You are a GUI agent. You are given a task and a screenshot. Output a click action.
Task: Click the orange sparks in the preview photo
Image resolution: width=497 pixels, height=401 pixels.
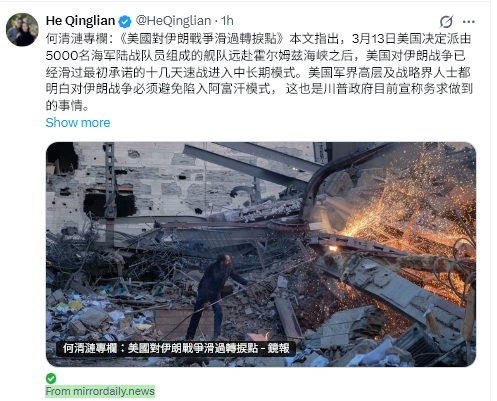(400, 217)
